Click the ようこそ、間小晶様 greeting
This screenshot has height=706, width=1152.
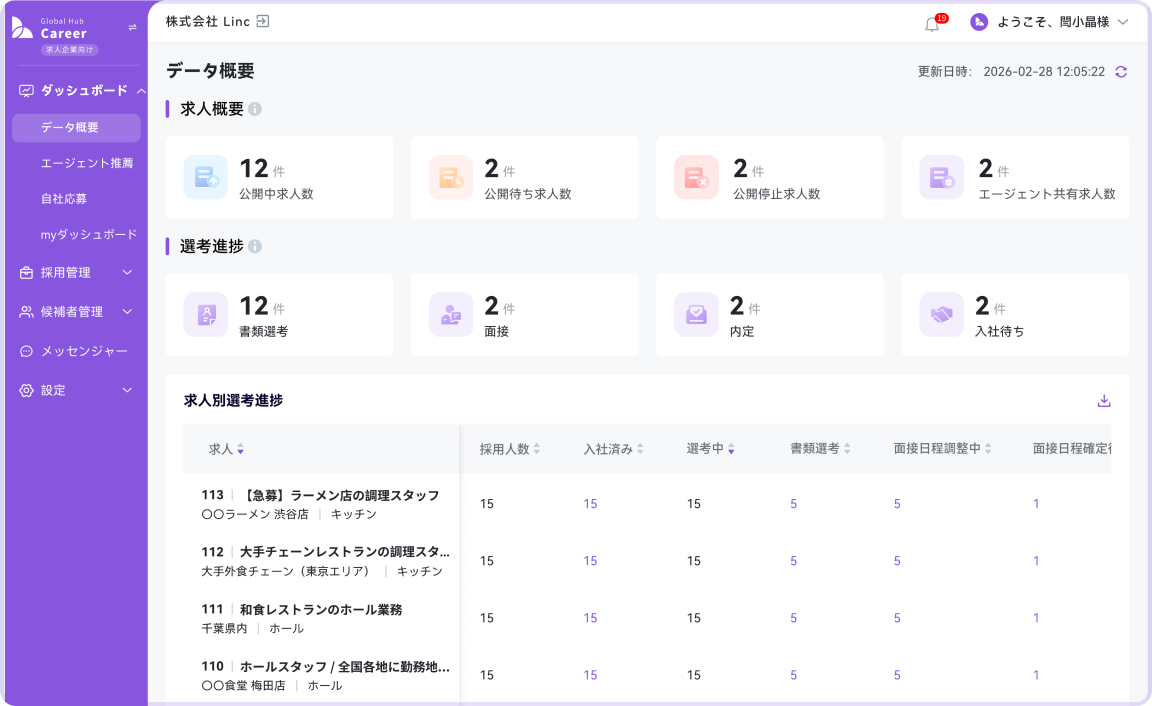pyautogui.click(x=1053, y=22)
